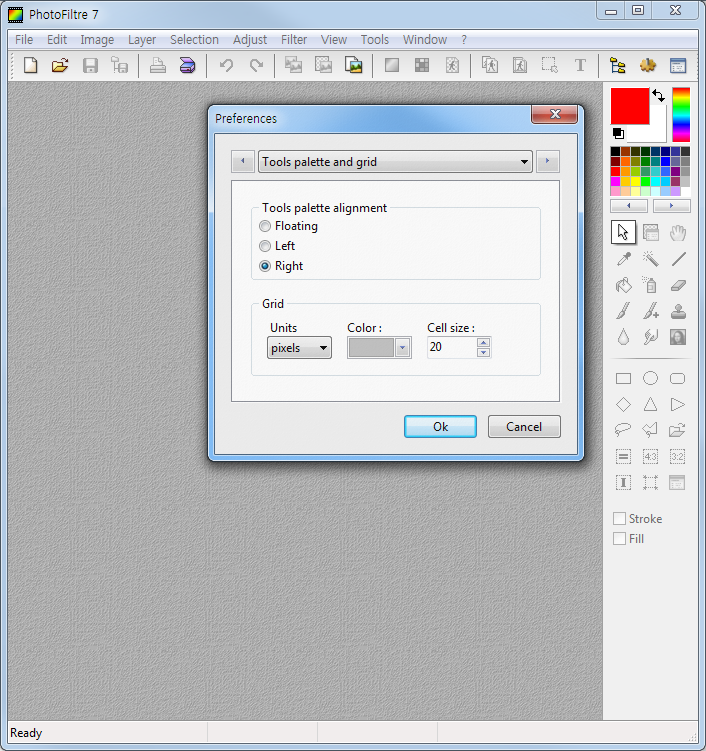Viewport: 706px width, 751px height.
Task: Select the Left alignment radio button
Action: [x=265, y=246]
